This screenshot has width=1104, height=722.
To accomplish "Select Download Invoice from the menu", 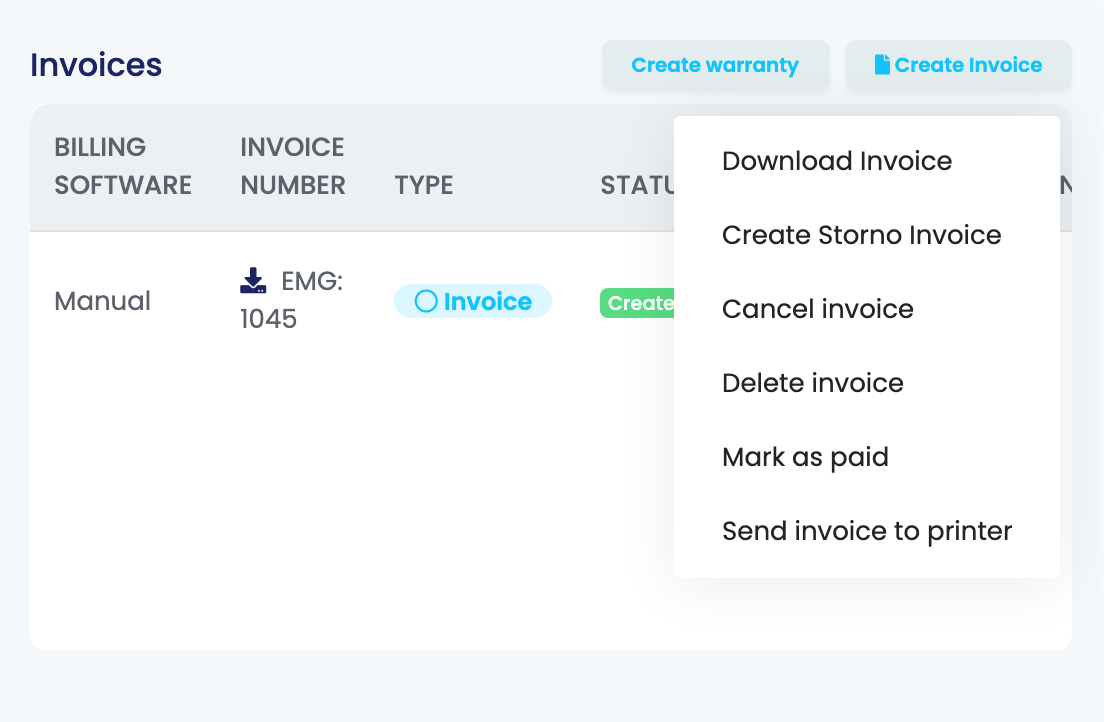I will pyautogui.click(x=867, y=161).
